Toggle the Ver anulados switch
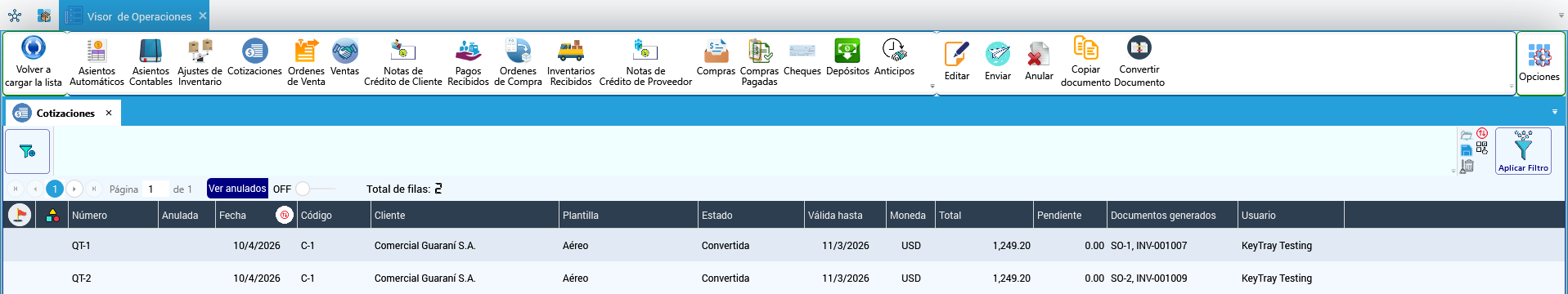Screen dimensions: 1568x294 click(314, 189)
